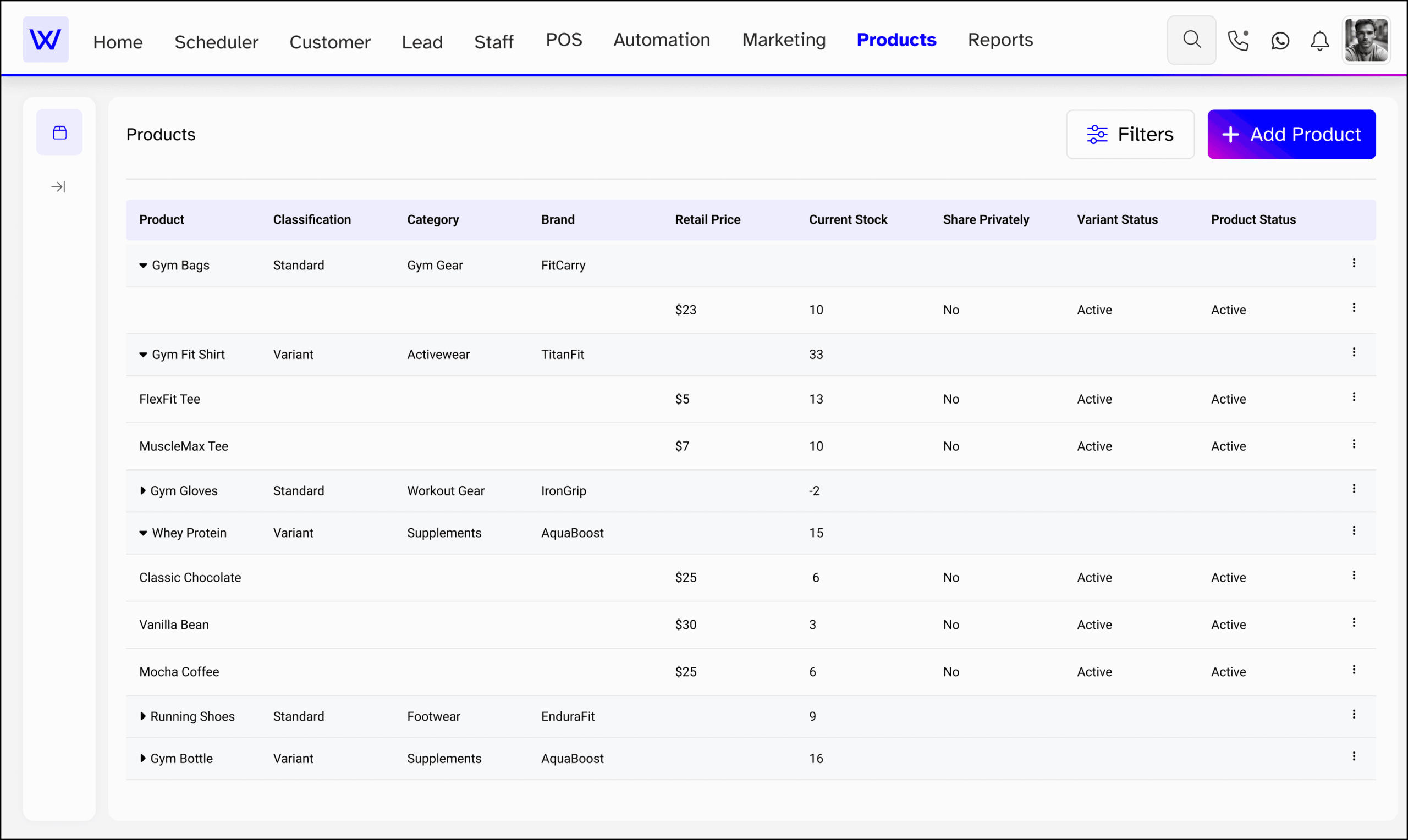Collapse the Gym Bags product group
The height and width of the screenshot is (840, 1408).
[x=142, y=265]
